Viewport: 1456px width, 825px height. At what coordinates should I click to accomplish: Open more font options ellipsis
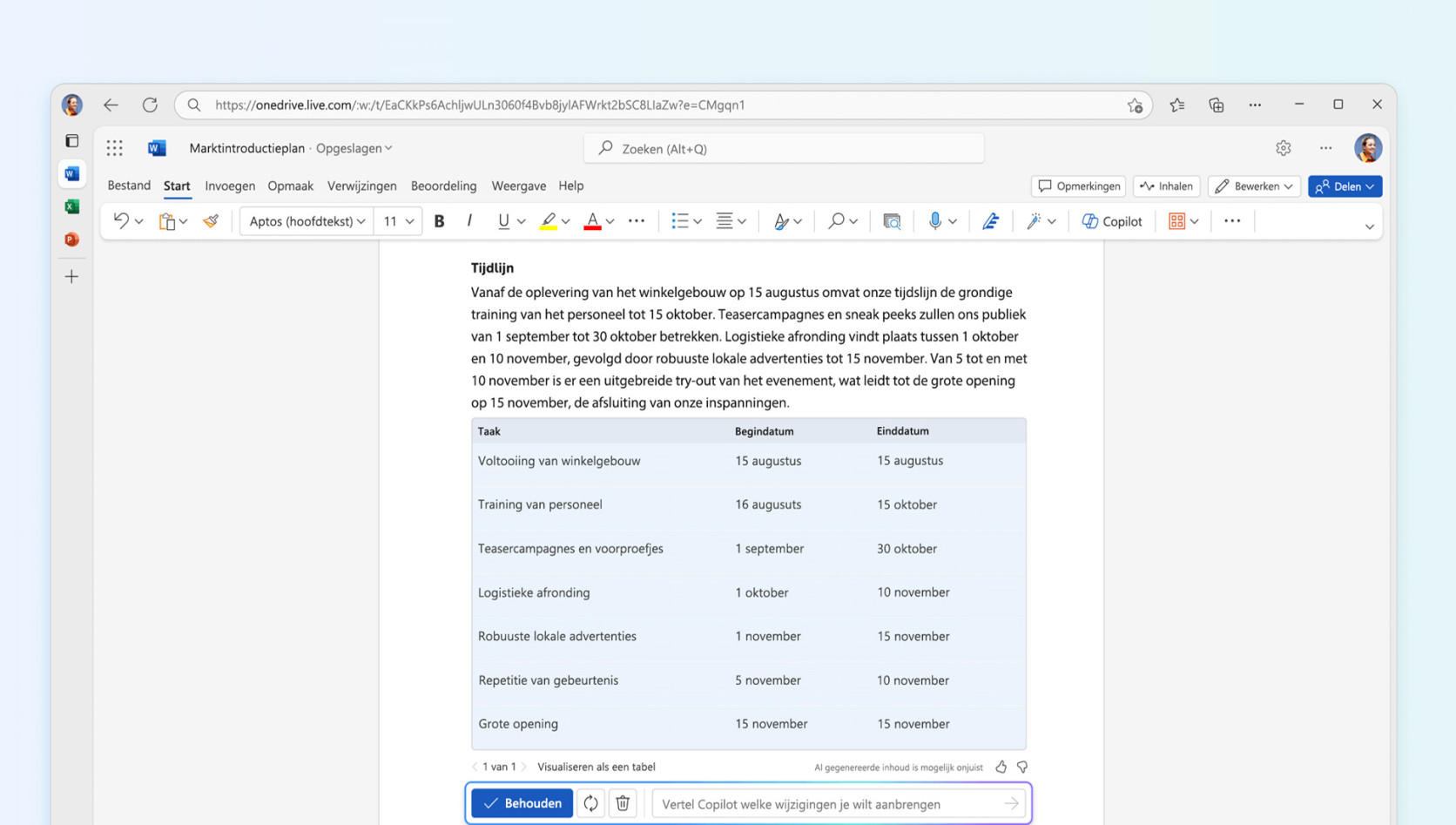click(x=637, y=221)
